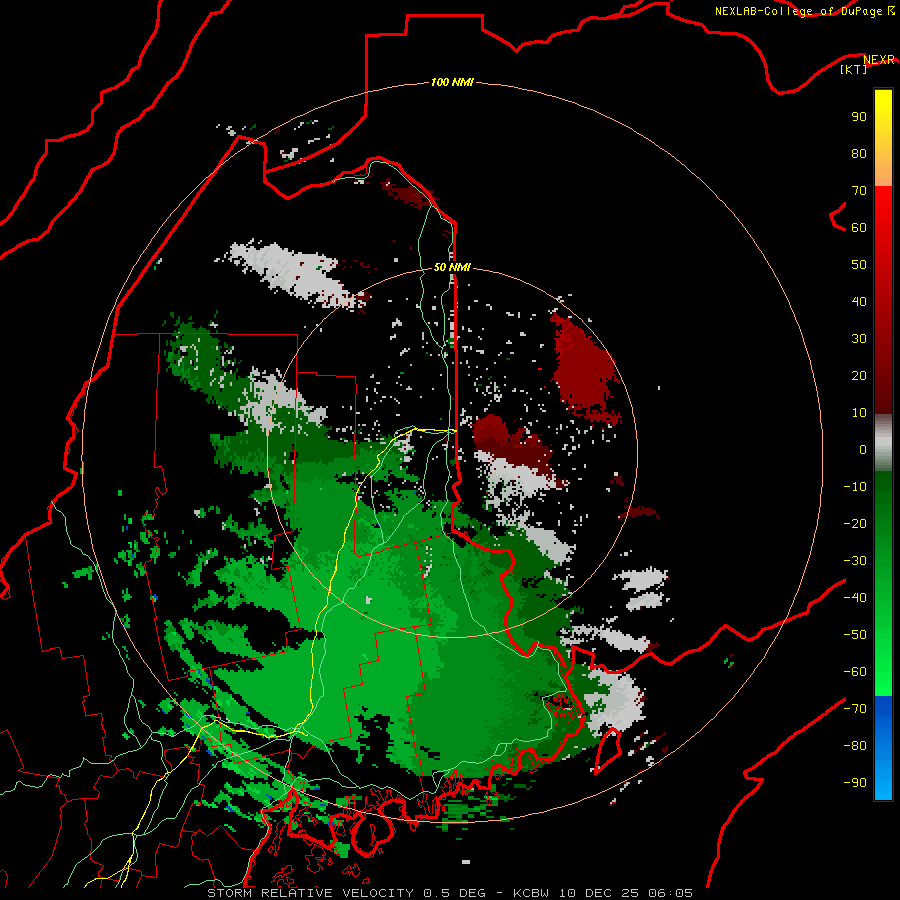Click the 80 value on the velocity scale
Screen dimensions: 900x900
pyautogui.click(x=859, y=154)
